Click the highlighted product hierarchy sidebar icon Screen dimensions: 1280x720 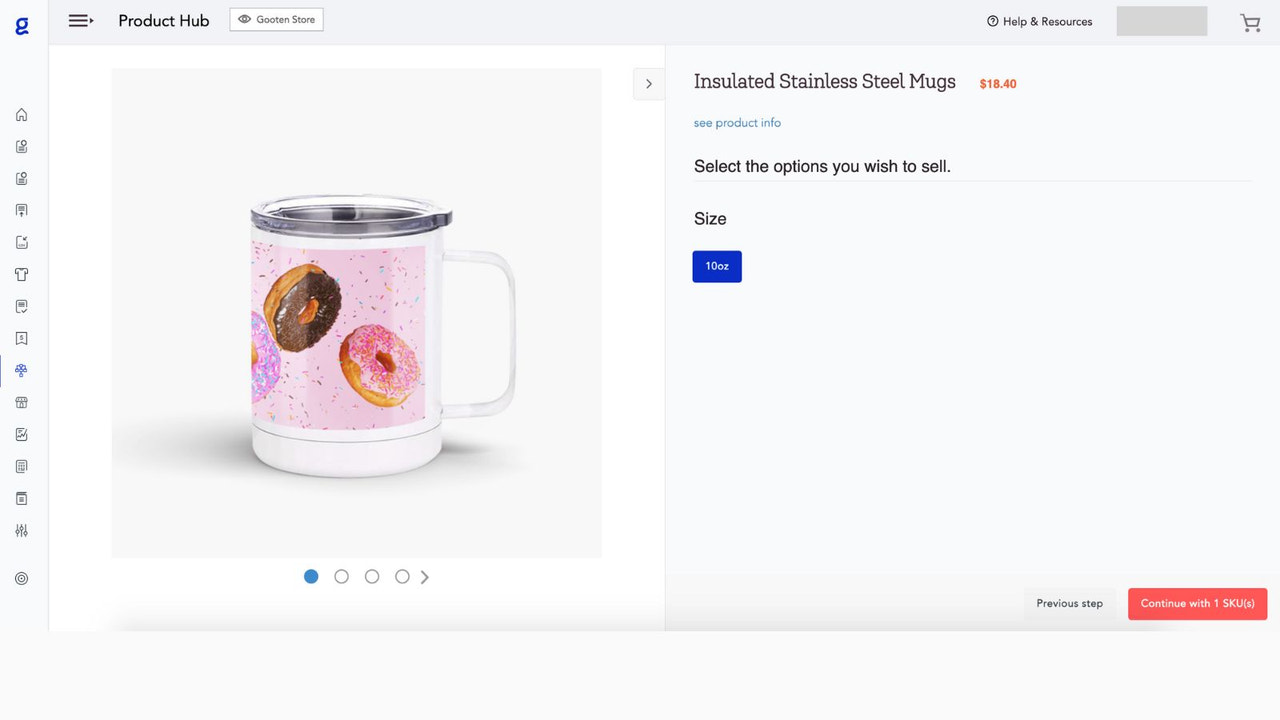21,370
